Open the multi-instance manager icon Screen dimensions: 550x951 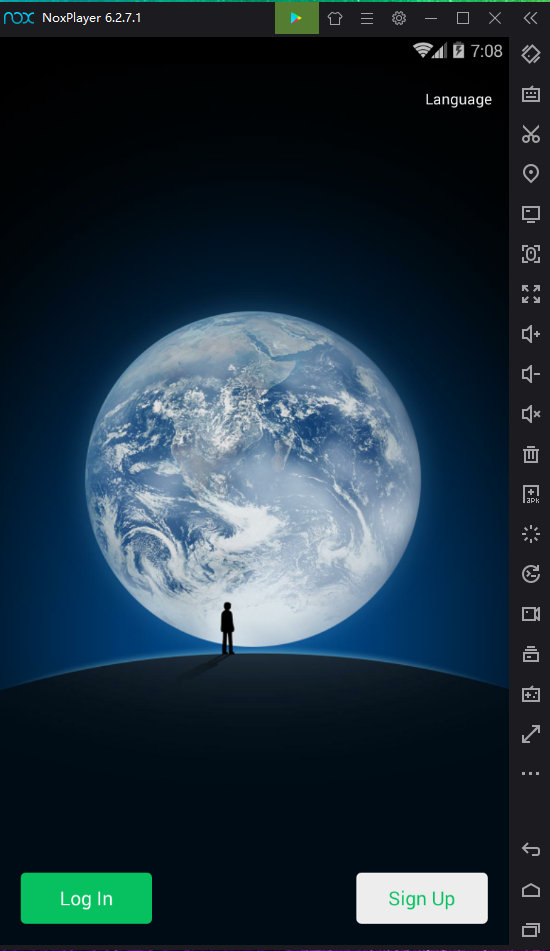point(531,654)
